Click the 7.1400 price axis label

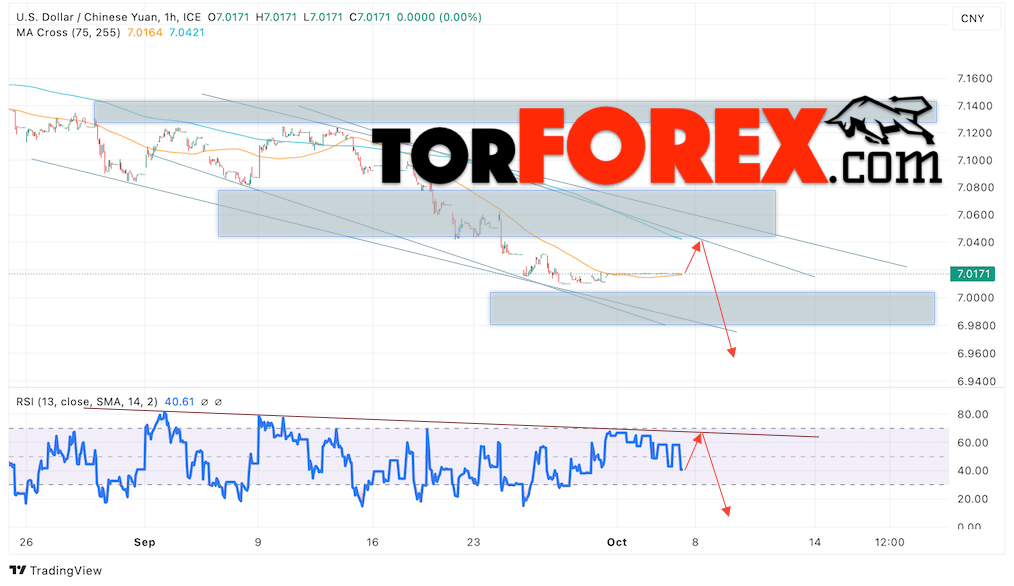click(x=975, y=105)
